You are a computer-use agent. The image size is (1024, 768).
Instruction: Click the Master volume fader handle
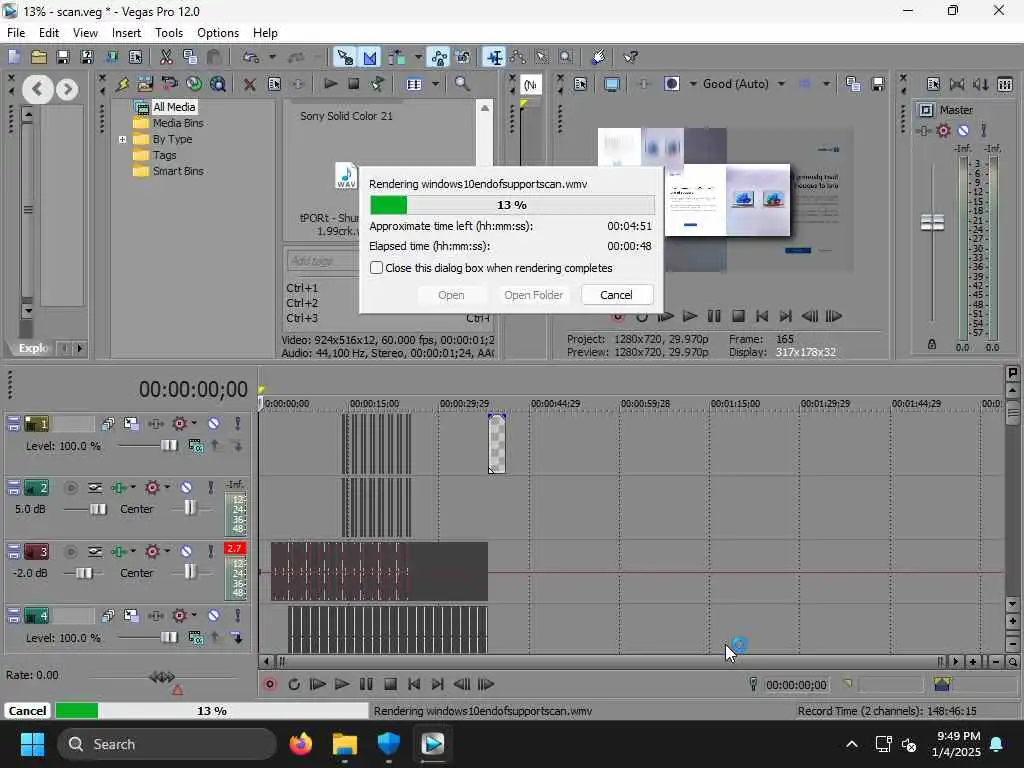click(x=932, y=223)
